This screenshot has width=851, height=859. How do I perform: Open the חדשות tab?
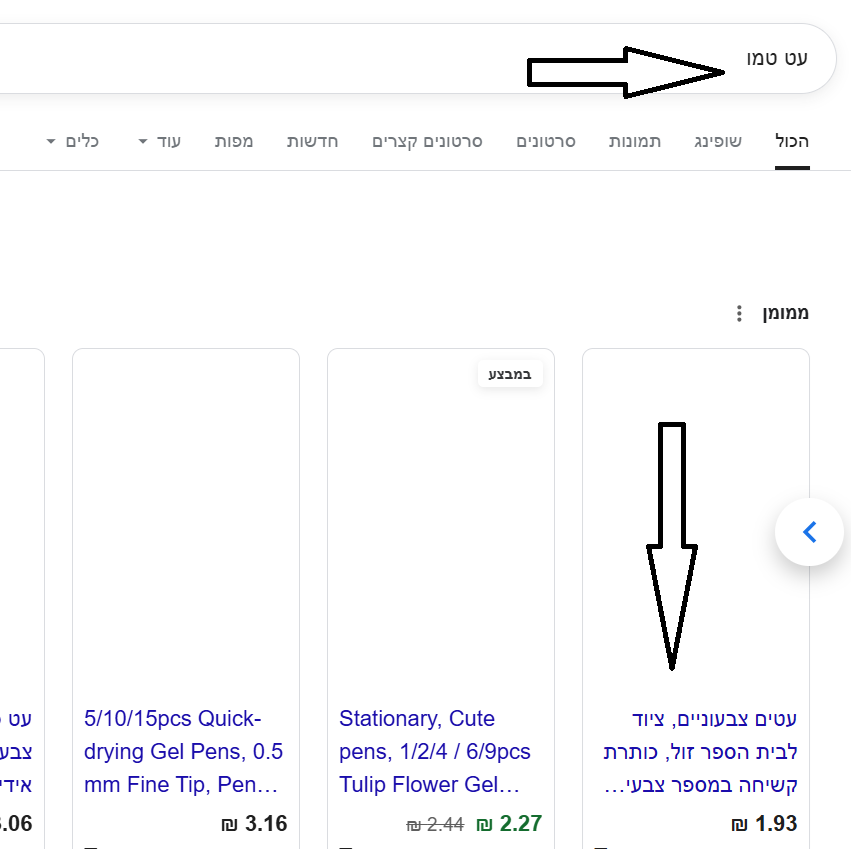click(x=313, y=141)
